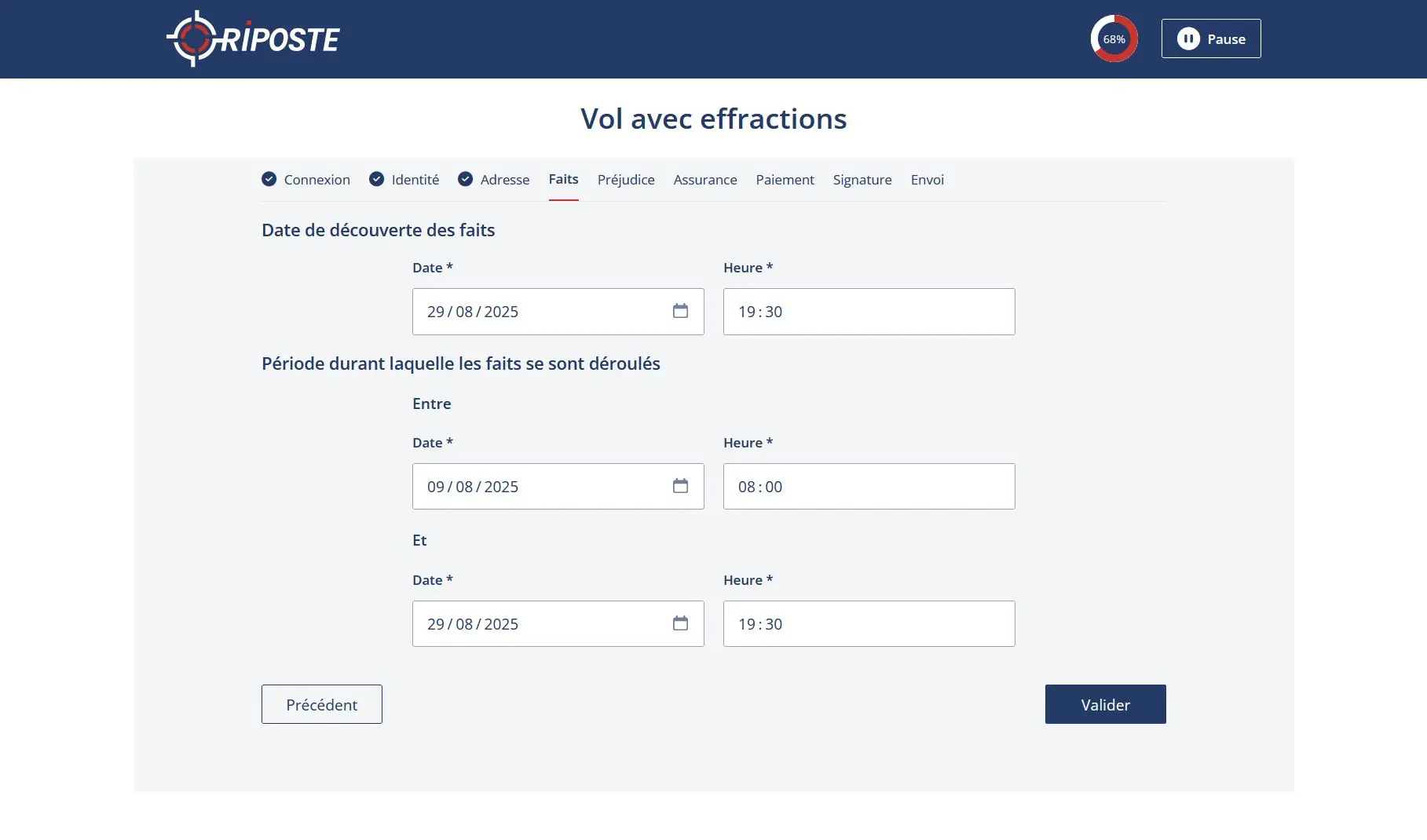Jump to the Envoi step tab

pos(927,180)
